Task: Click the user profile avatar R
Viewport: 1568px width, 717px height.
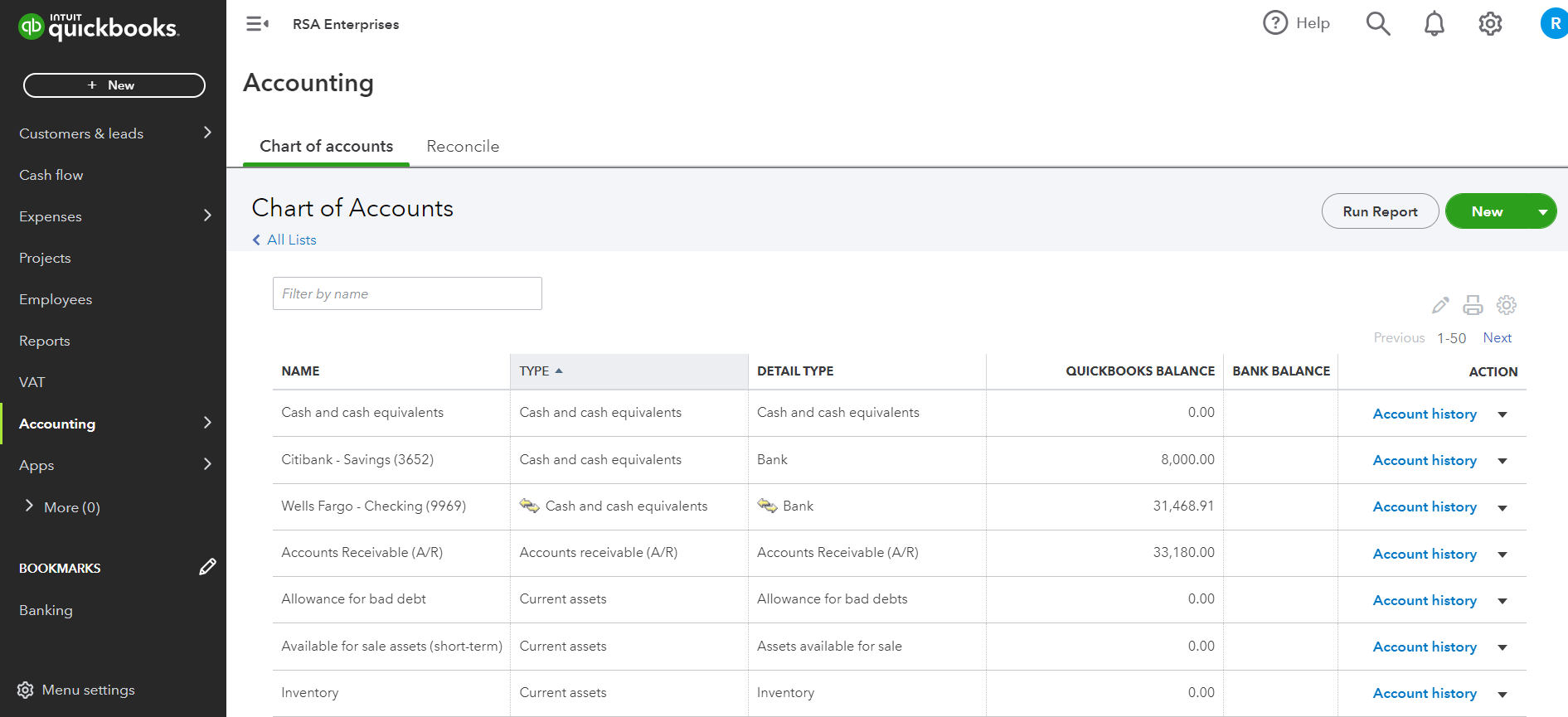Action: click(1555, 24)
